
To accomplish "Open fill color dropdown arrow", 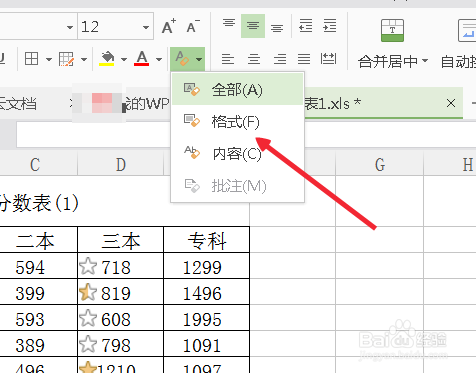I will click(x=124, y=59).
